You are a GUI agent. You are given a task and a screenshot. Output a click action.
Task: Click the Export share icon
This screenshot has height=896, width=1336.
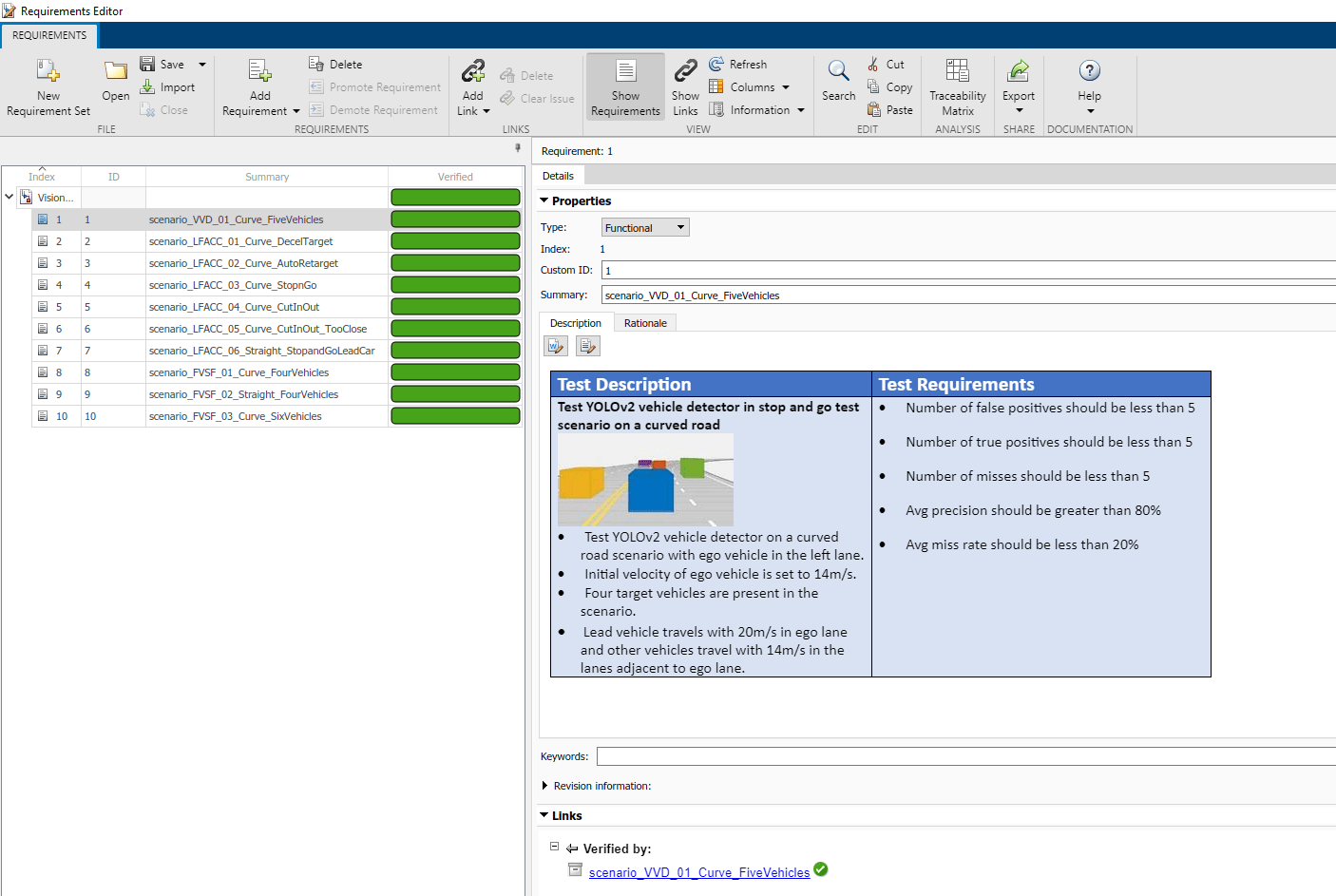(1018, 71)
